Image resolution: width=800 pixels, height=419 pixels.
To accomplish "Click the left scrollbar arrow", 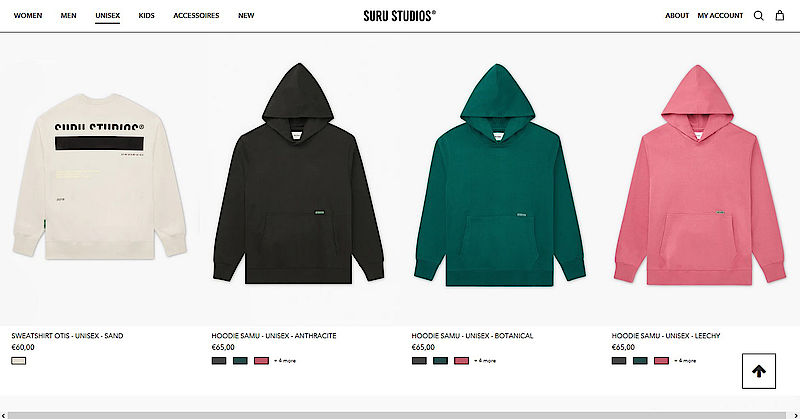I will click(4, 415).
